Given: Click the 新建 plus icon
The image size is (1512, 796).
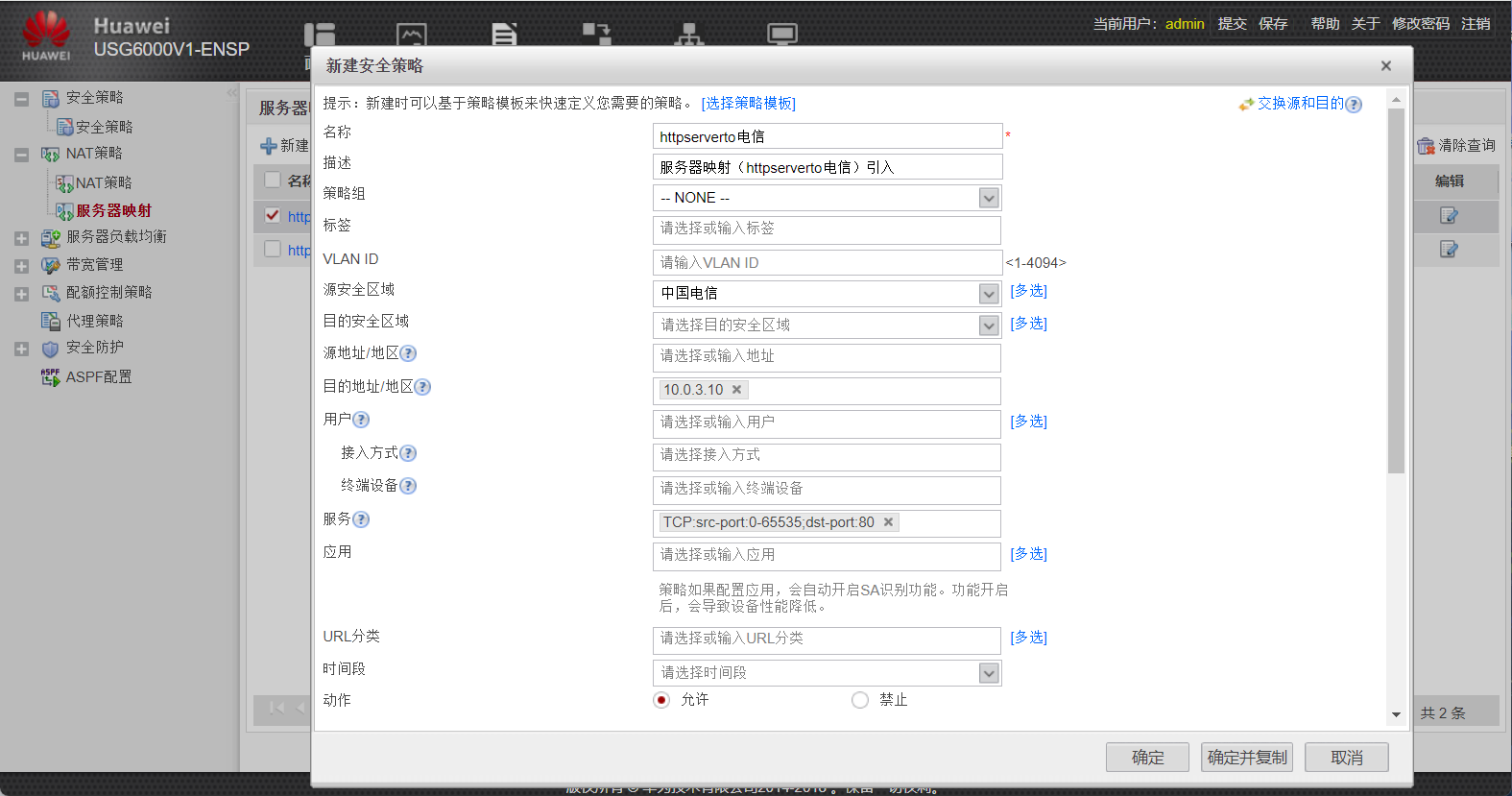Looking at the screenshot, I should pyautogui.click(x=269, y=146).
